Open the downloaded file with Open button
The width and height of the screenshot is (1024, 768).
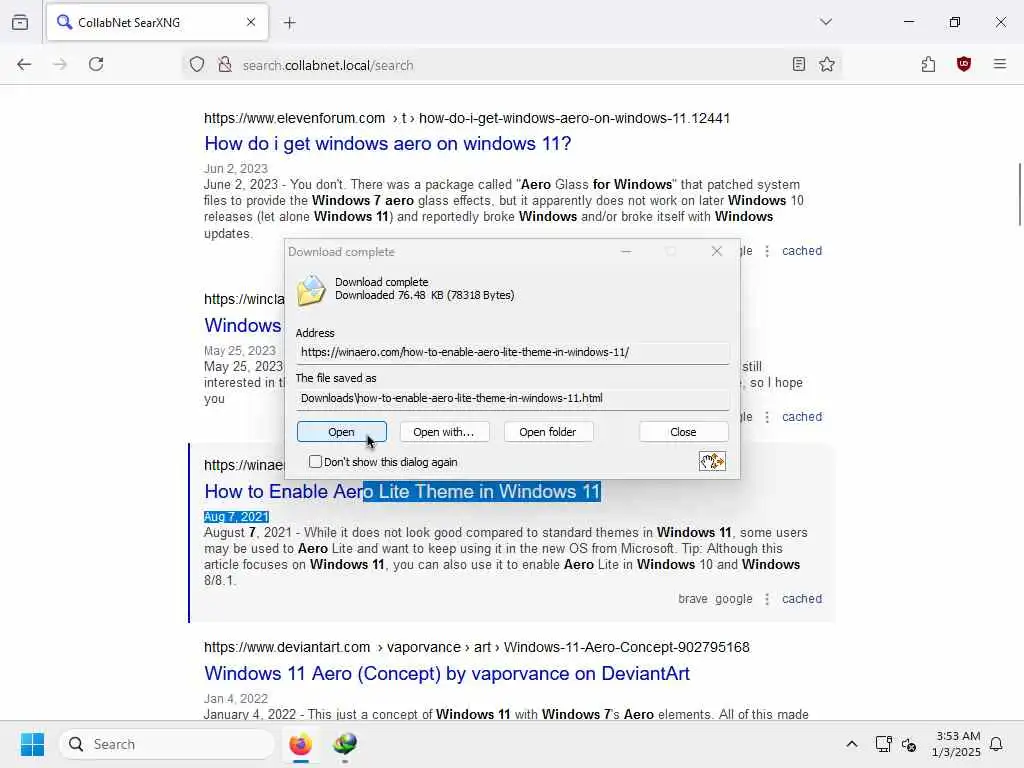click(342, 432)
